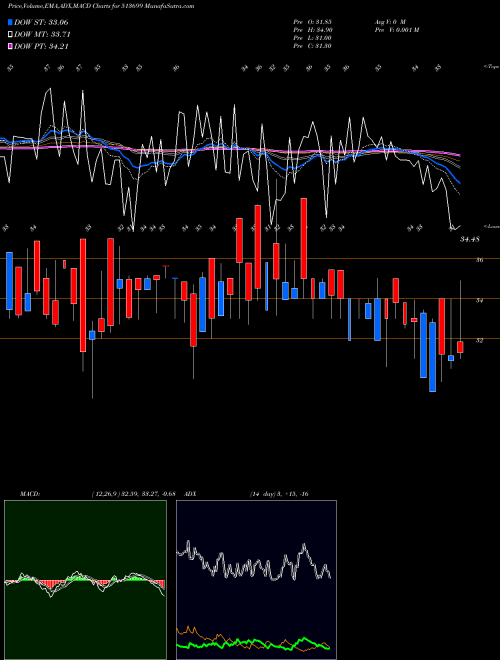Click the '<Tops' label at right edge
The width and height of the screenshot is (500, 660).
[491, 67]
